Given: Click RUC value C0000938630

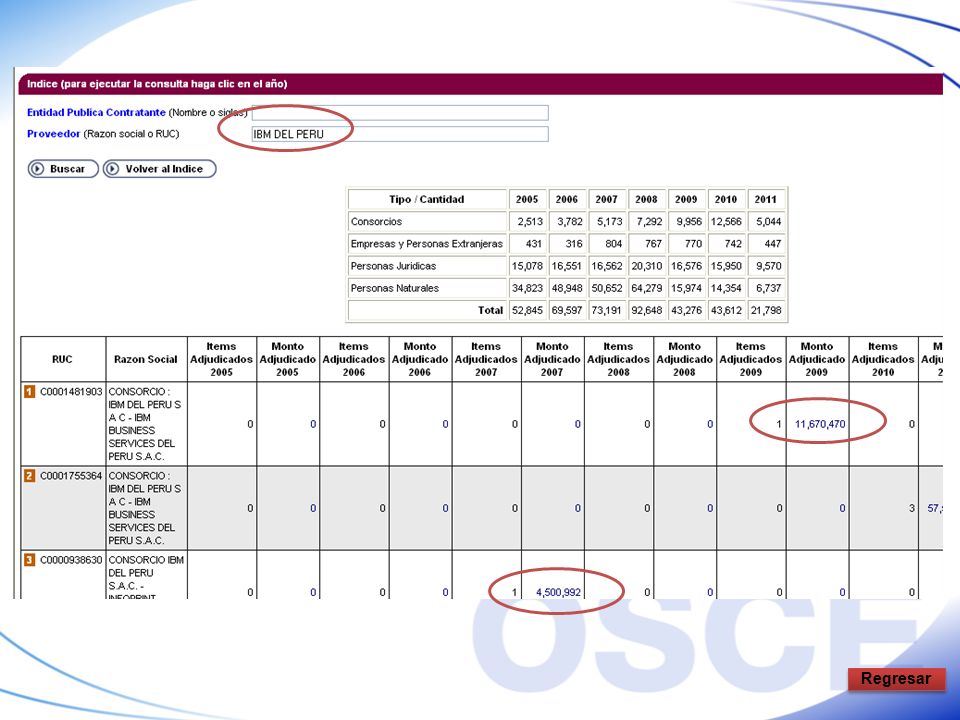Looking at the screenshot, I should pos(71,560).
